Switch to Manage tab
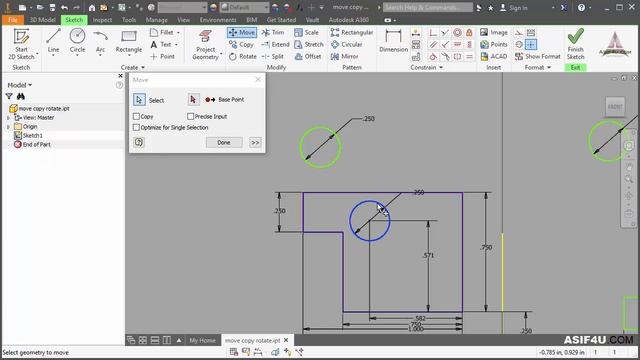 (x=157, y=20)
